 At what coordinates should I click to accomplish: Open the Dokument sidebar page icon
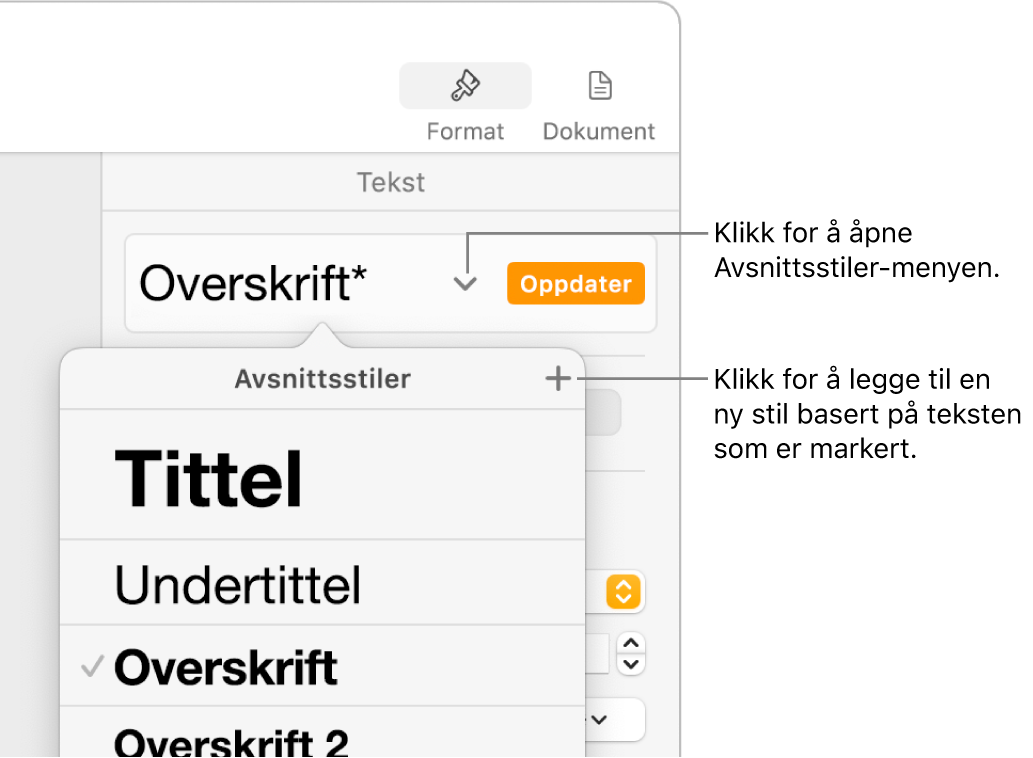600,86
